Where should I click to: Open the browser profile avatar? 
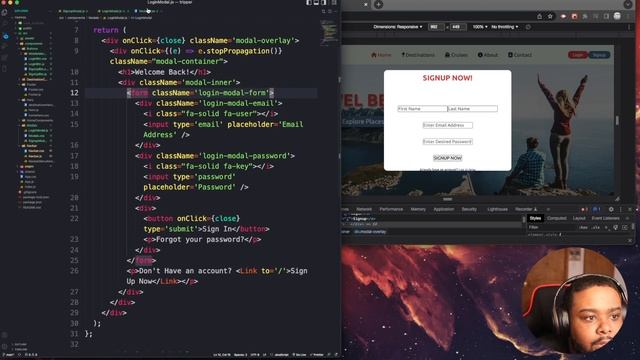(x=617, y=16)
